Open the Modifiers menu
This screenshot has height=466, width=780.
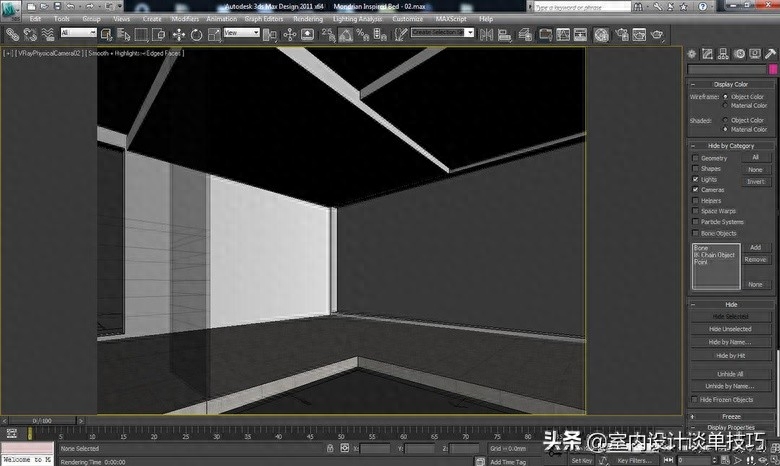coord(185,19)
